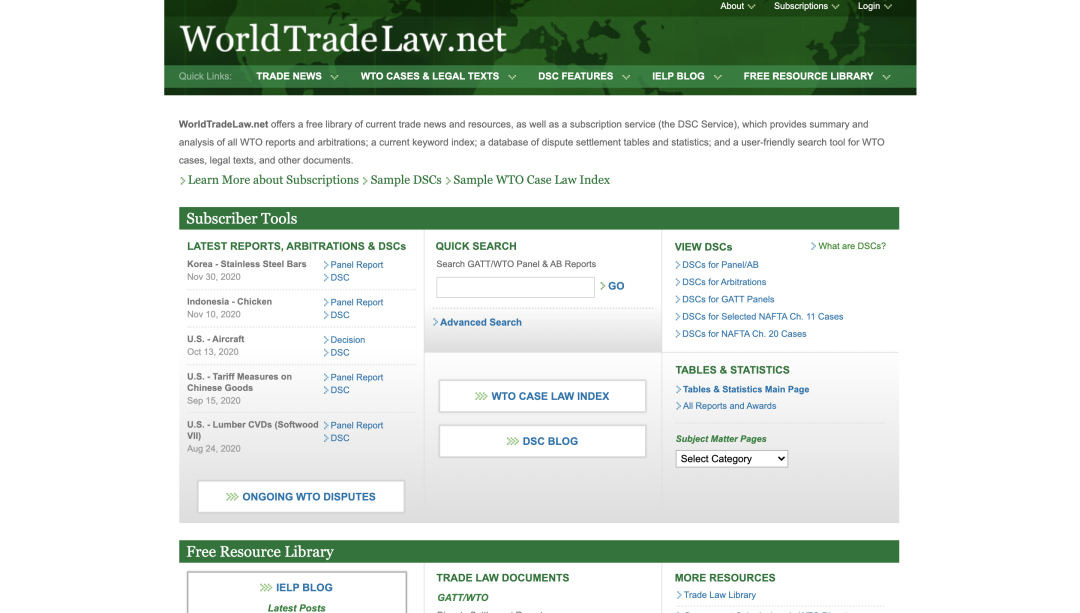Expand WTO CASES & LEGAL TEXTS menu
Viewport: 1080px width, 613px height.
tap(437, 76)
